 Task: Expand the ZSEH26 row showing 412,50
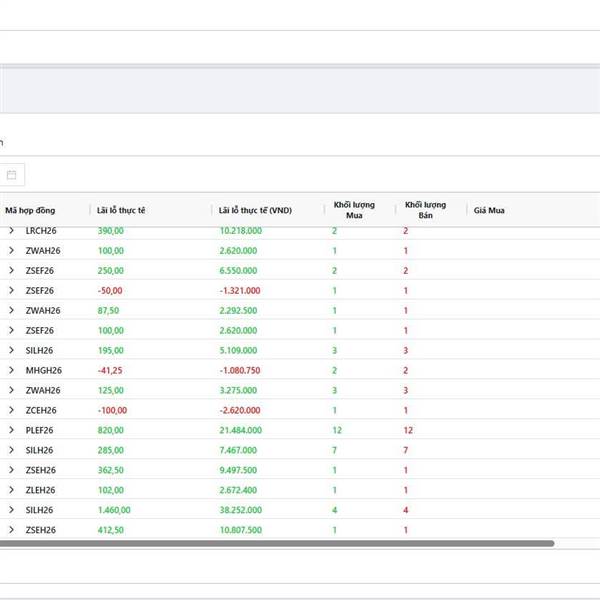click(11, 530)
